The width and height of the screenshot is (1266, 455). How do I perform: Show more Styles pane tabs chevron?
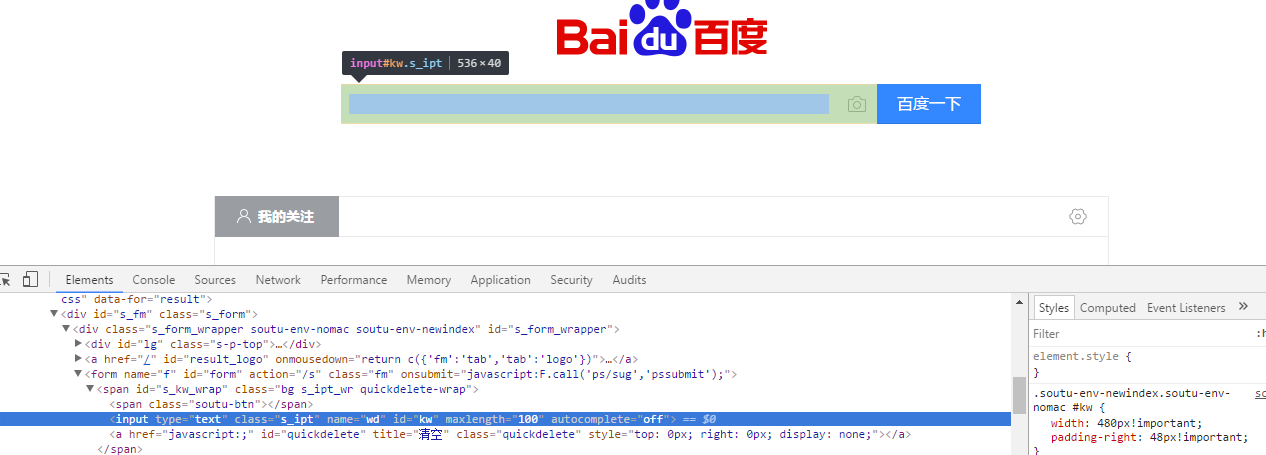click(1244, 307)
